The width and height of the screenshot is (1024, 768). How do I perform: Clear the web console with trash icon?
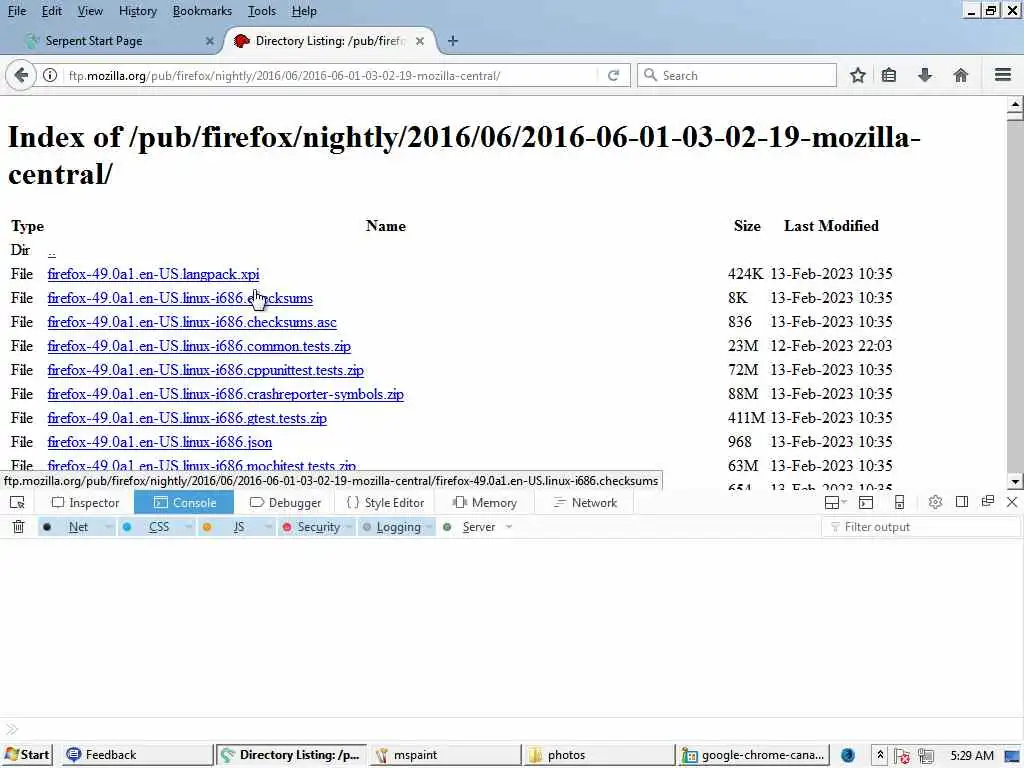tap(18, 526)
